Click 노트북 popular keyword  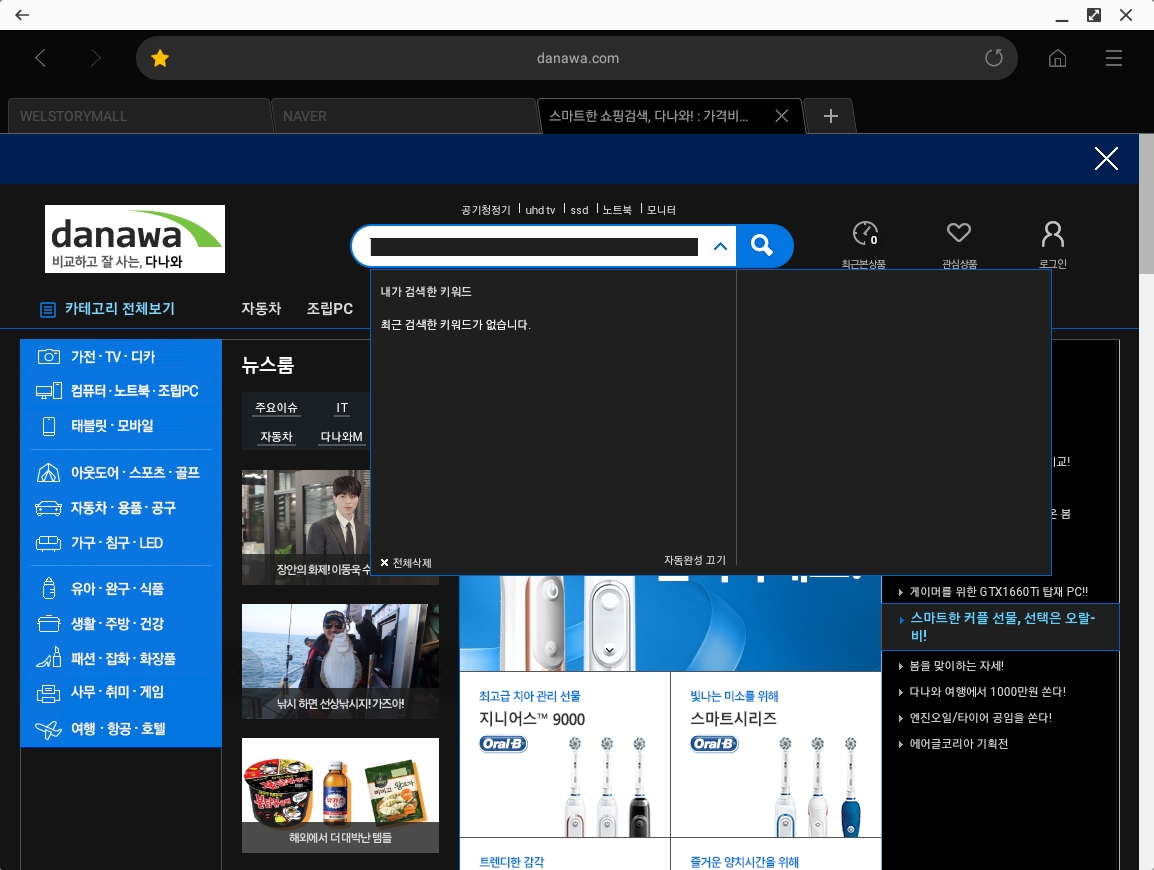(617, 210)
